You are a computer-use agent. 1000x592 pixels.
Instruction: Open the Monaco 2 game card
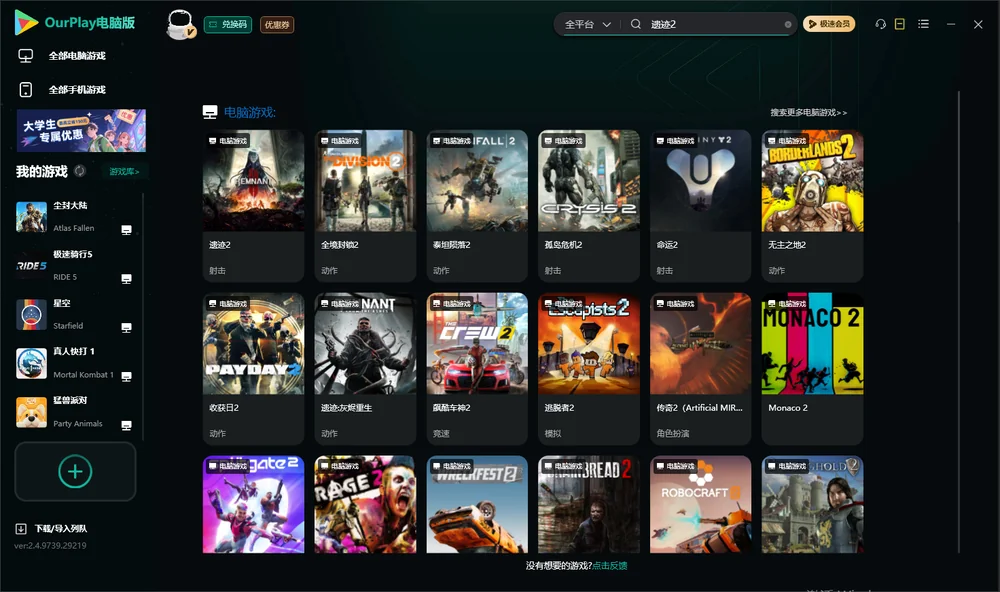coord(812,368)
